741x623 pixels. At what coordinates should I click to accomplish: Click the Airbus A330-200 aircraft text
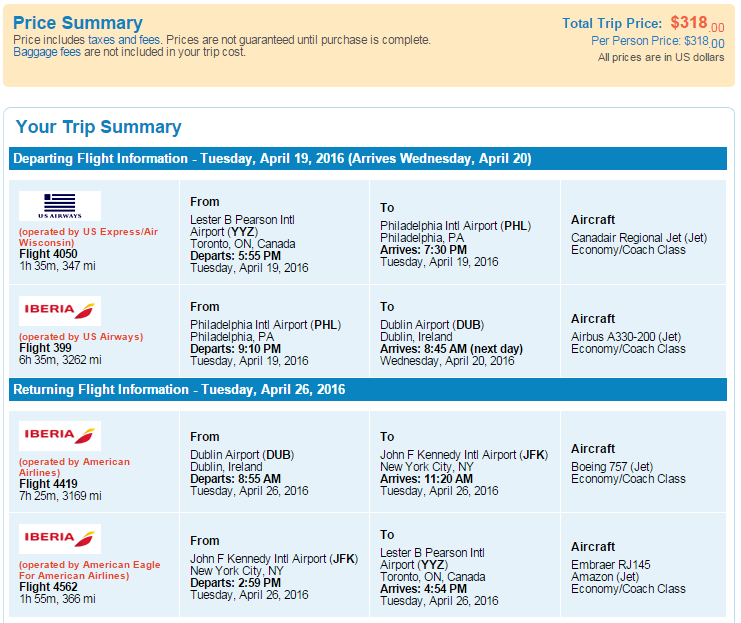tap(626, 337)
